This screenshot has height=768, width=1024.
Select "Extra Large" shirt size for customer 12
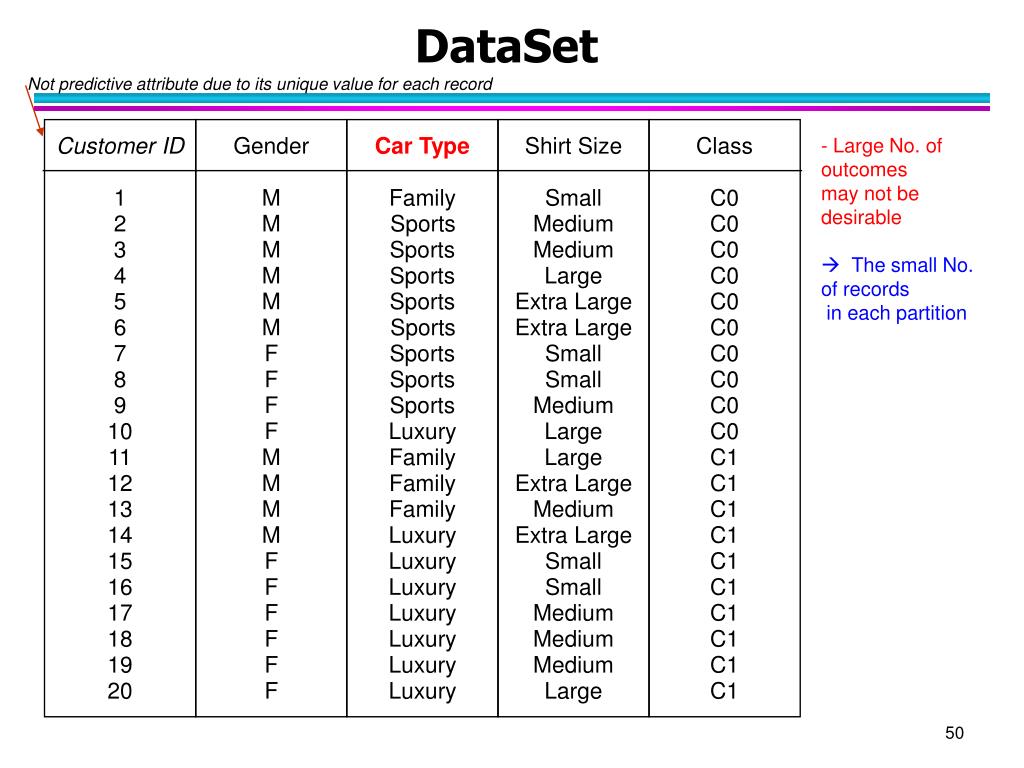(x=573, y=484)
